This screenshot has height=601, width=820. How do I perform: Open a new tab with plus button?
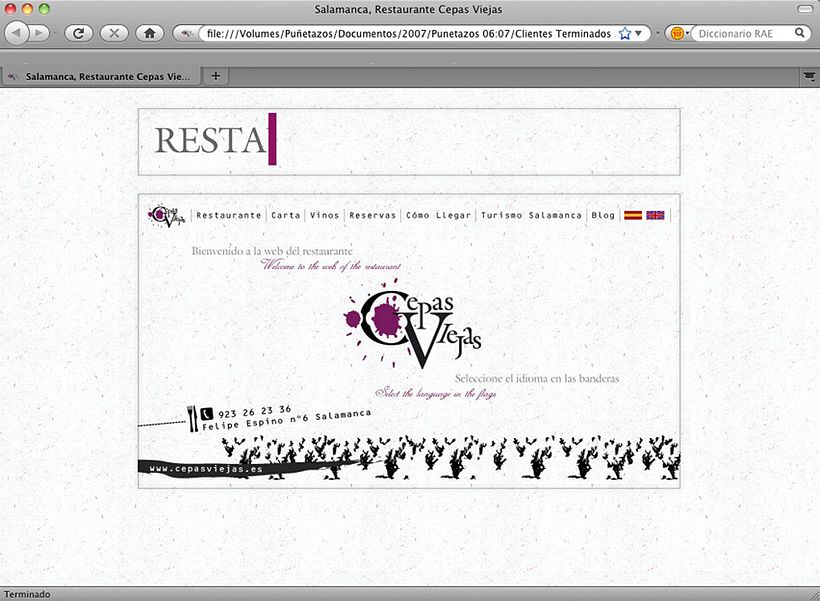(216, 75)
